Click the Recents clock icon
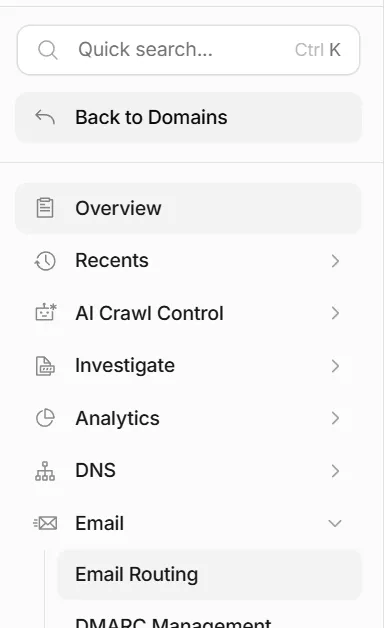 pos(45,261)
